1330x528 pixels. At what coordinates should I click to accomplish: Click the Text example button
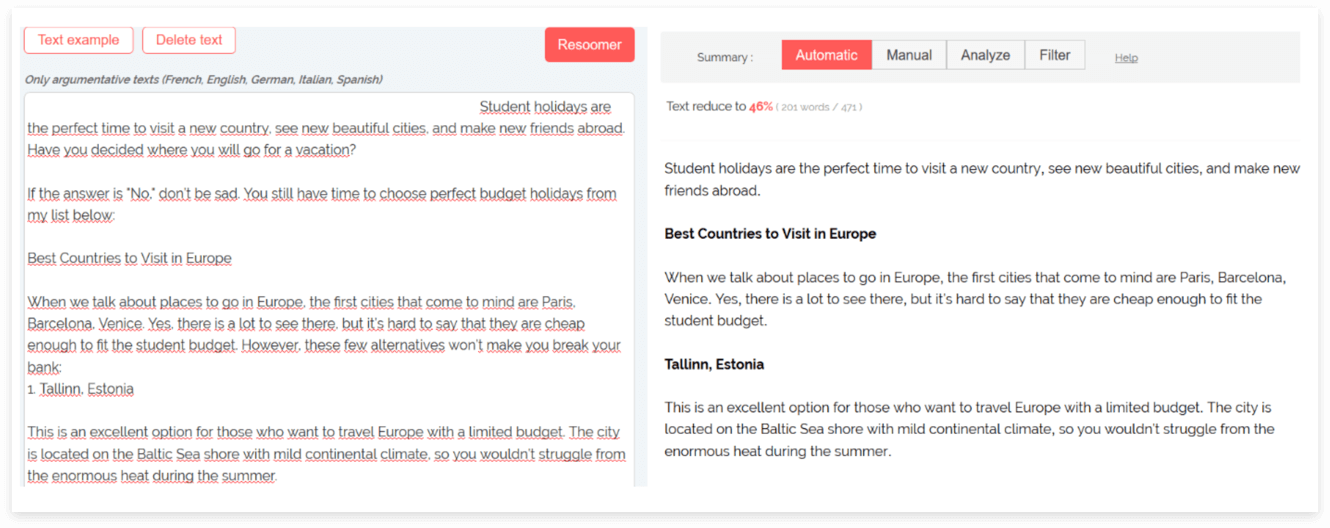coord(78,40)
